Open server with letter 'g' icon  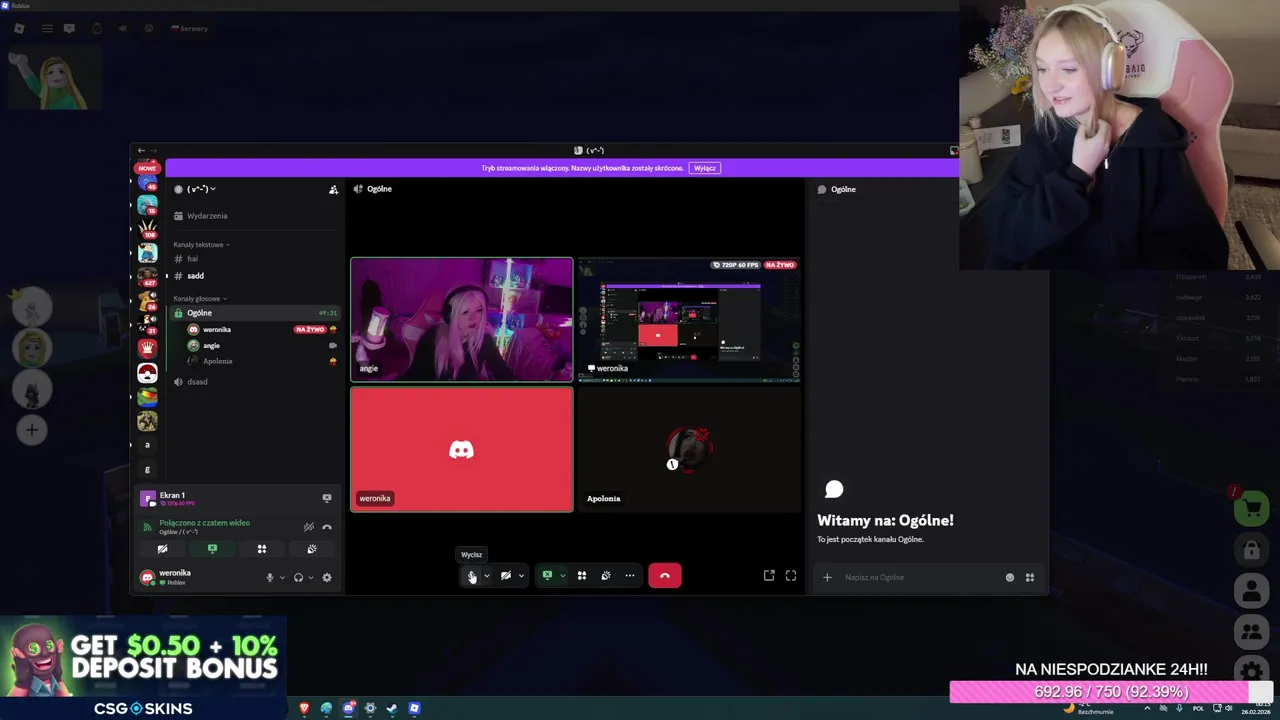pyautogui.click(x=147, y=469)
